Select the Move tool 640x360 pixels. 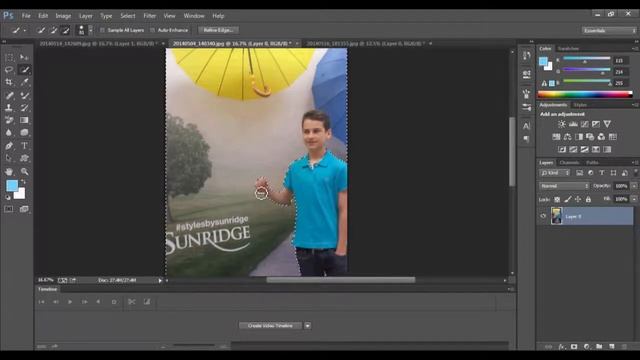[24, 57]
